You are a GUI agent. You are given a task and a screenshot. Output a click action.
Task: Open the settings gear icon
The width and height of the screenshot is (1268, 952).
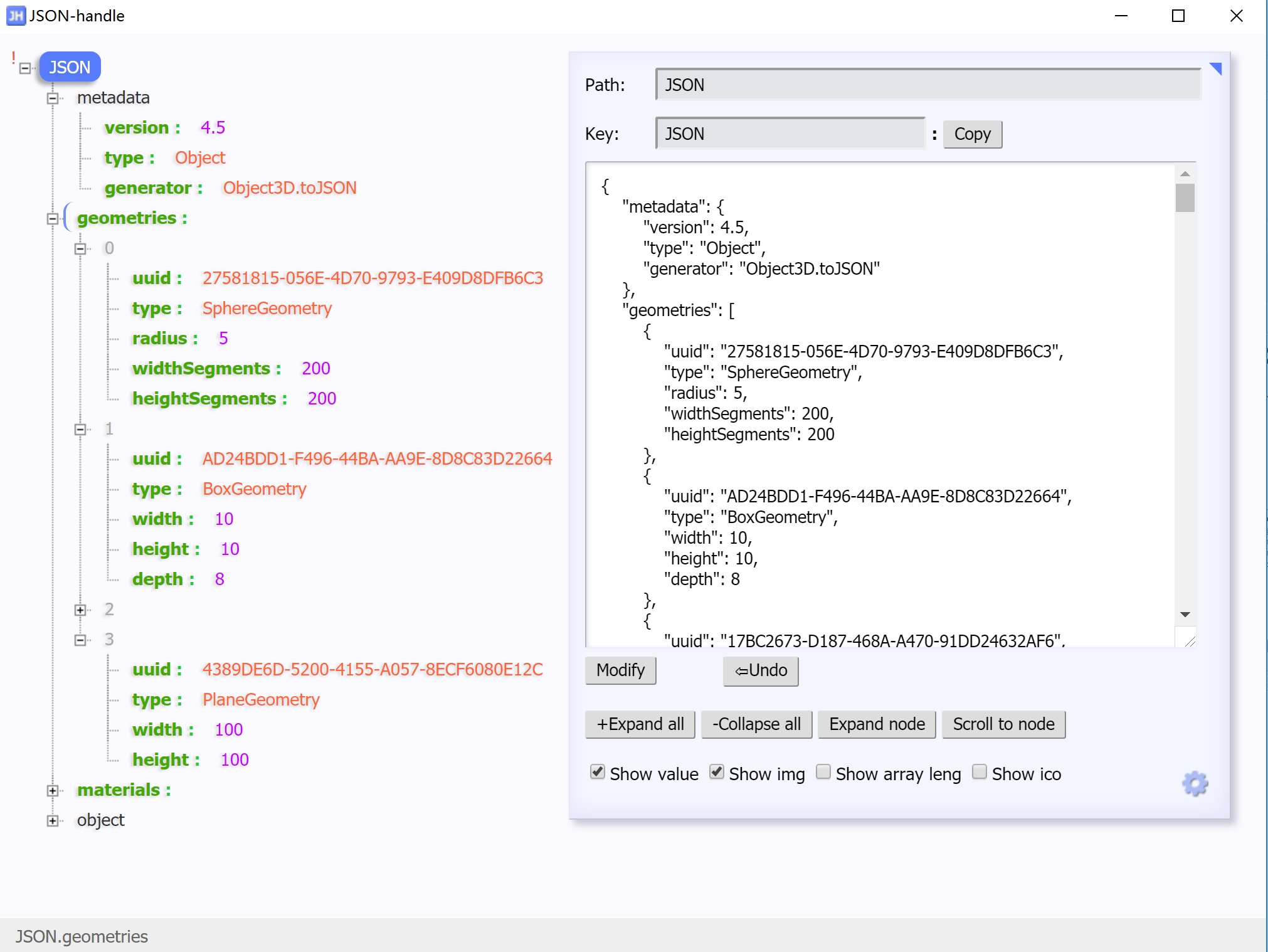click(x=1195, y=783)
